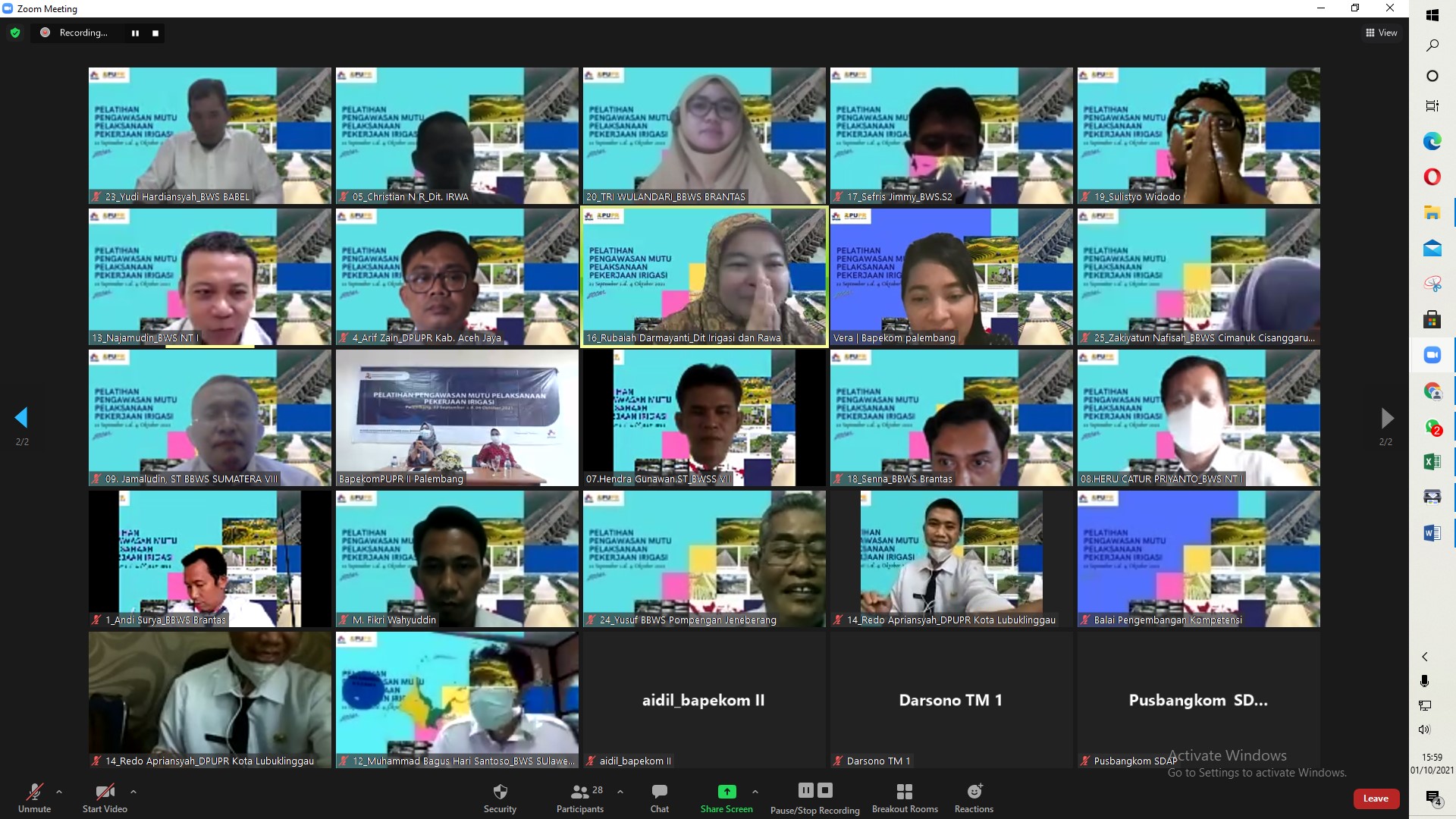Image resolution: width=1456 pixels, height=819 pixels.
Task: Expand audio options arrow next to Unmute
Action: tap(59, 792)
